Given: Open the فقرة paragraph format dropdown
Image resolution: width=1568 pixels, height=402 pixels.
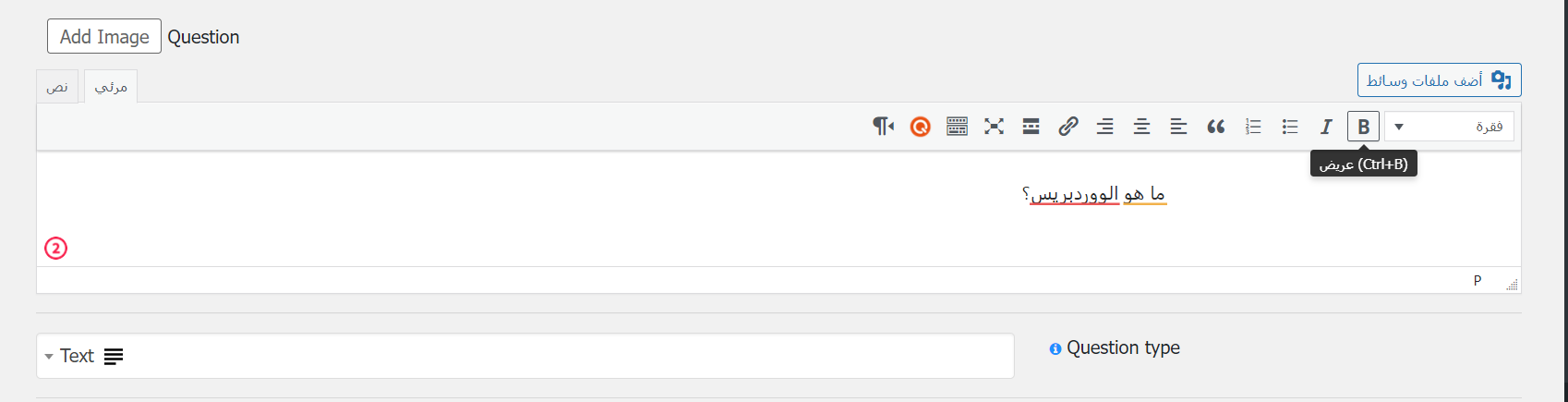Looking at the screenshot, I should point(1449,127).
